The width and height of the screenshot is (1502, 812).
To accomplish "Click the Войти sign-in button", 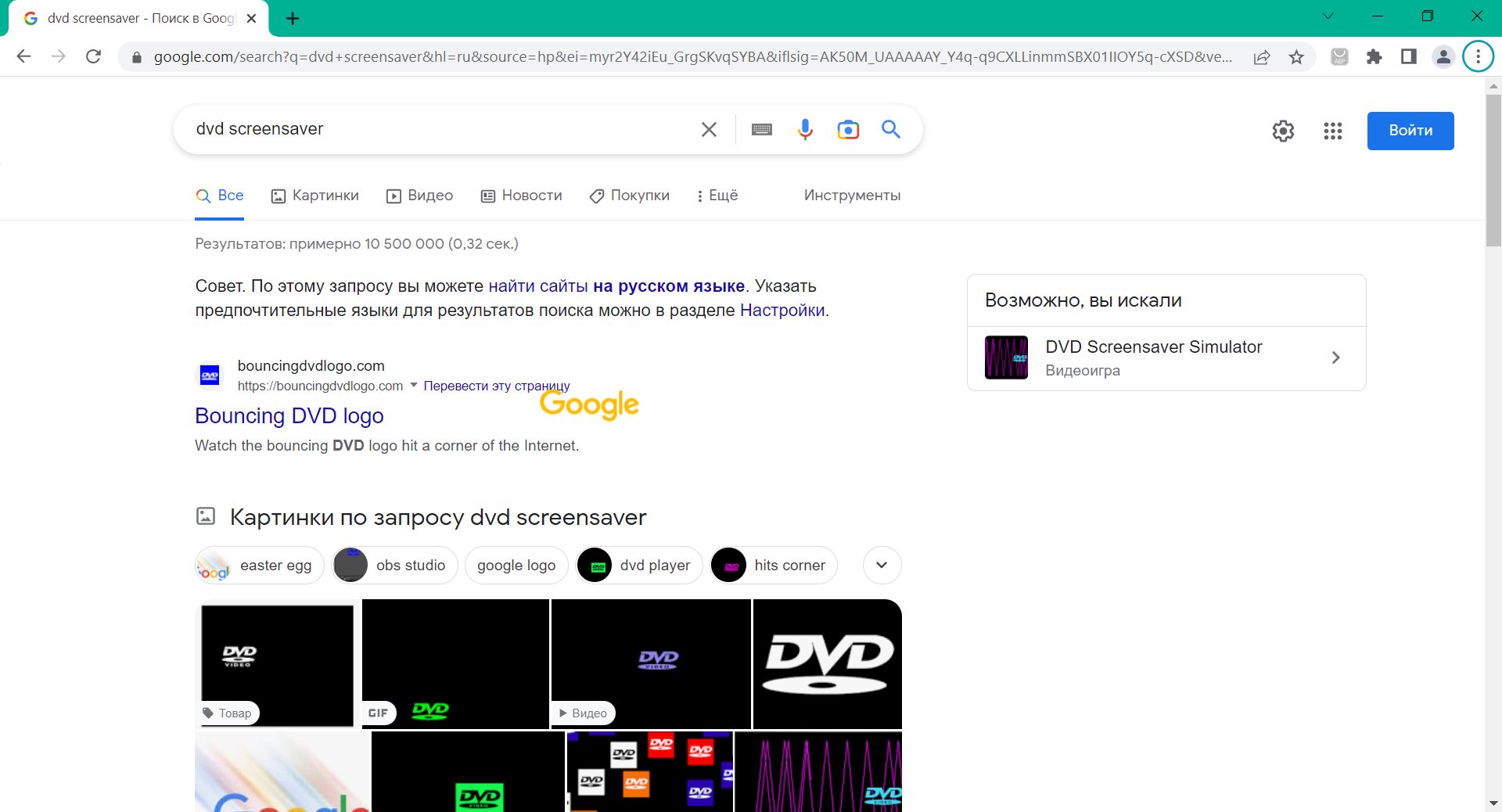I will pyautogui.click(x=1410, y=131).
